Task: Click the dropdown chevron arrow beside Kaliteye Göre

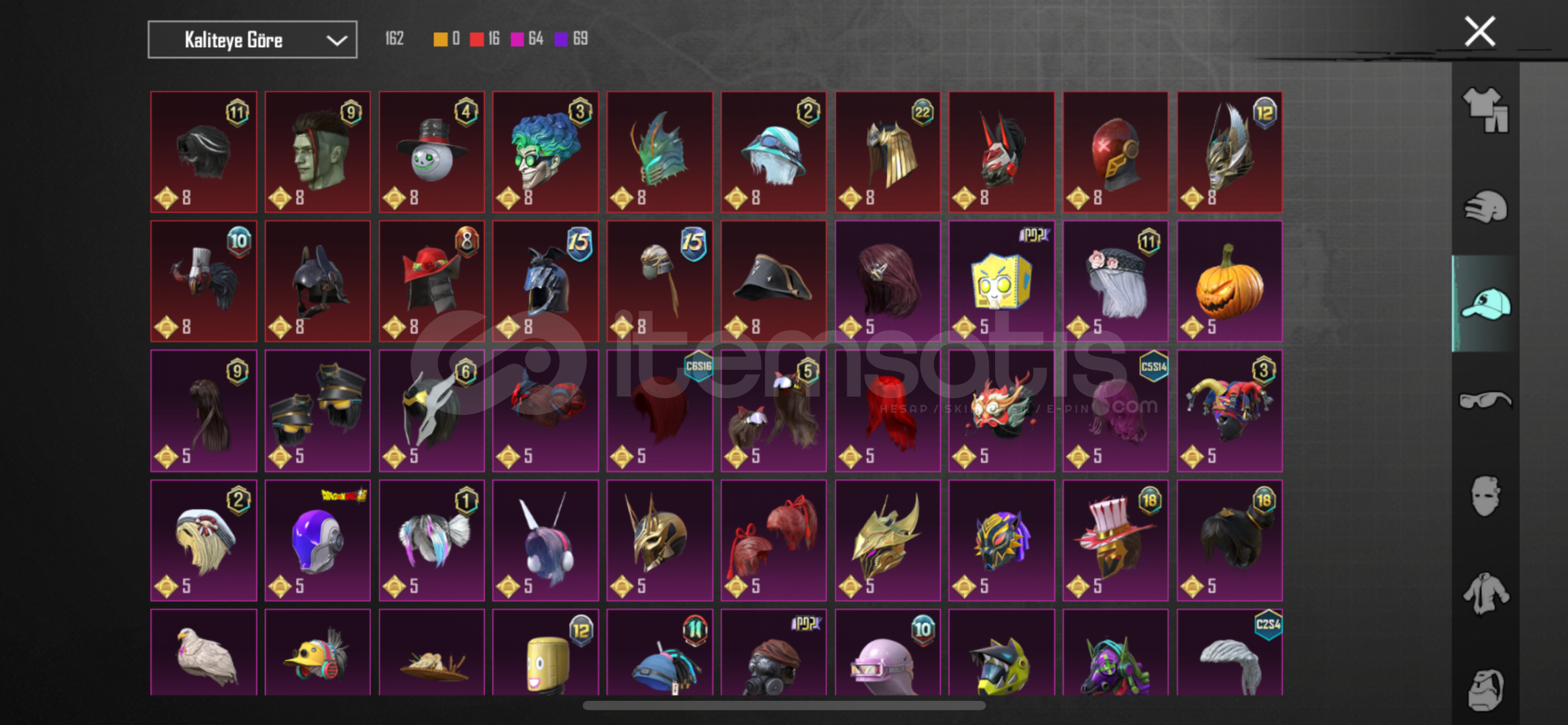Action: click(x=336, y=40)
